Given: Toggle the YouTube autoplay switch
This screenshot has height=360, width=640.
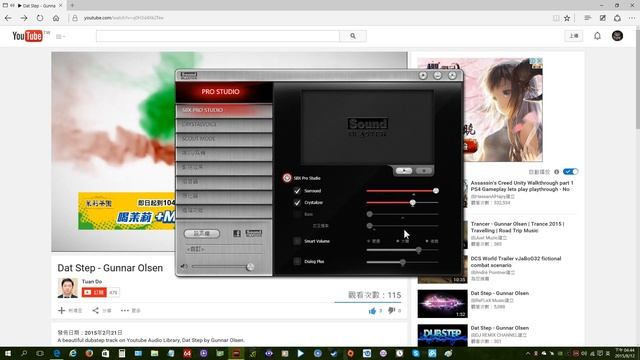Looking at the screenshot, I should (x=570, y=171).
